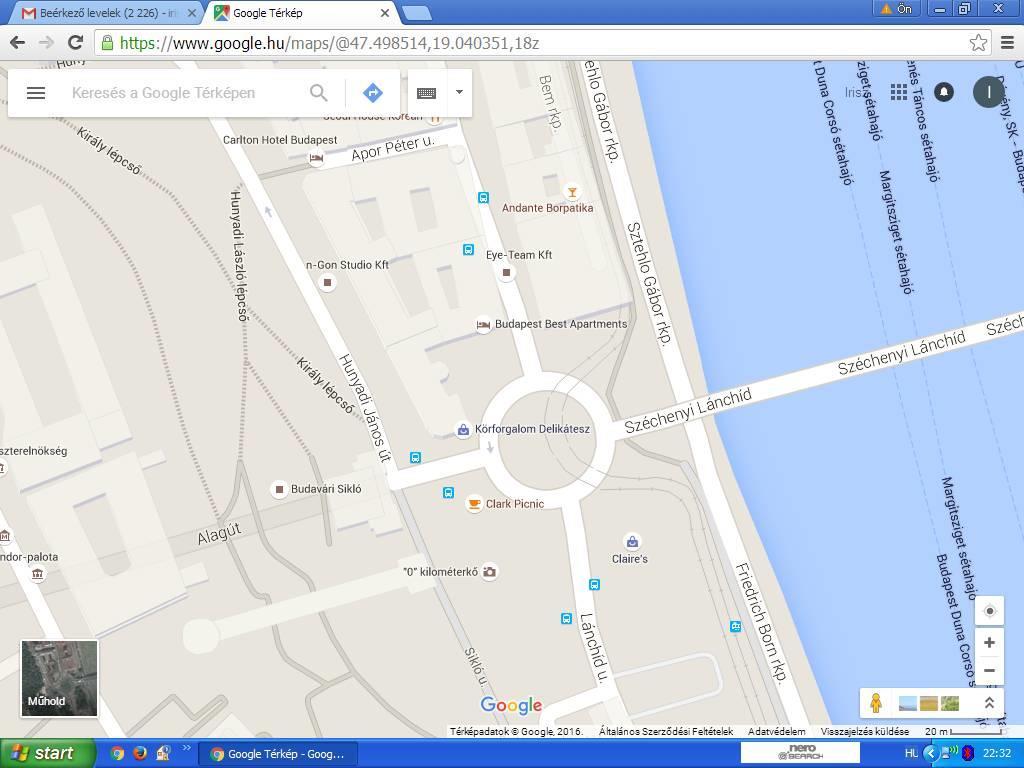1024x768 pixels.
Task: Click the Eye-Team Kft place marker
Action: [x=506, y=272]
